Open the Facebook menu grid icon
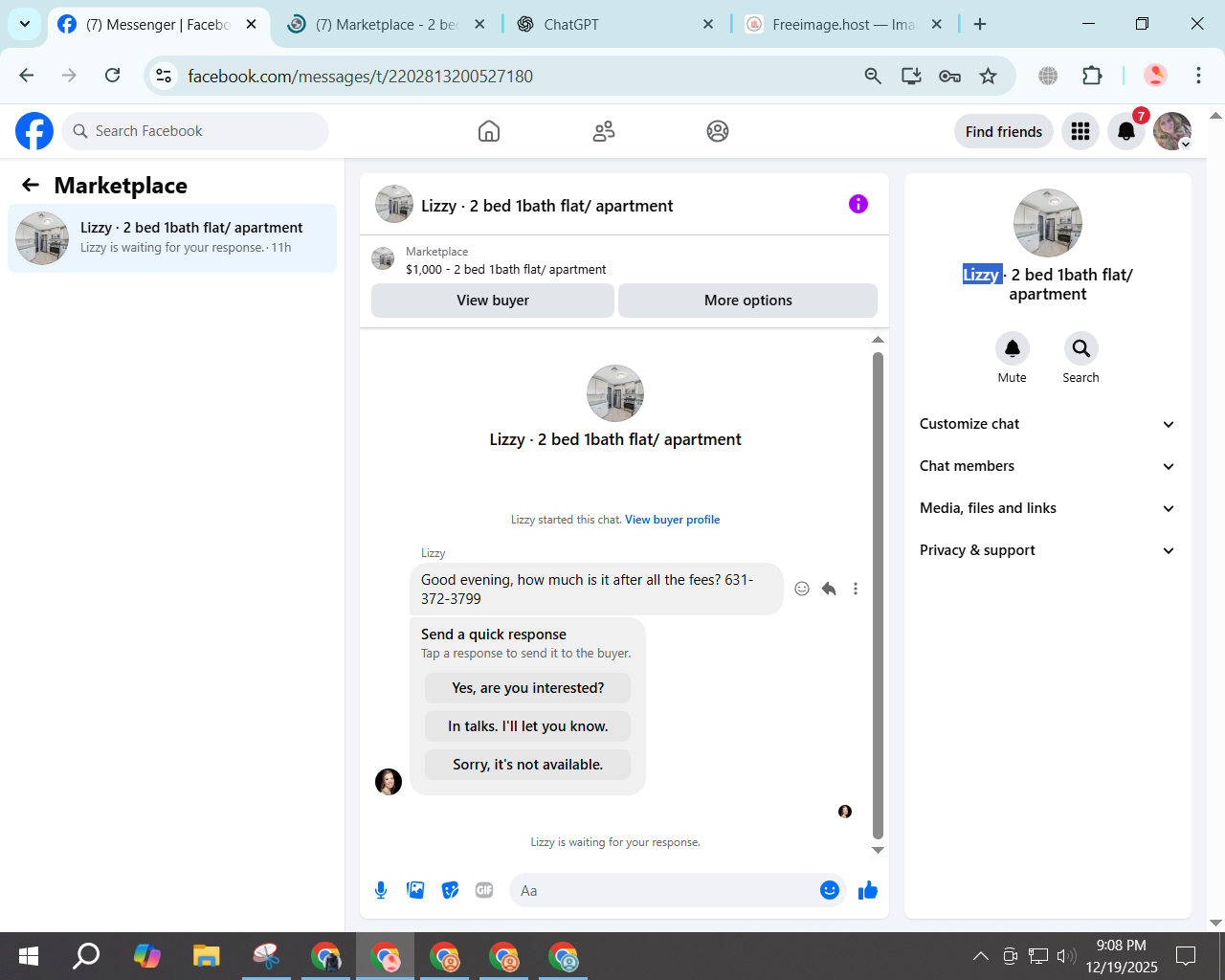 [1080, 131]
